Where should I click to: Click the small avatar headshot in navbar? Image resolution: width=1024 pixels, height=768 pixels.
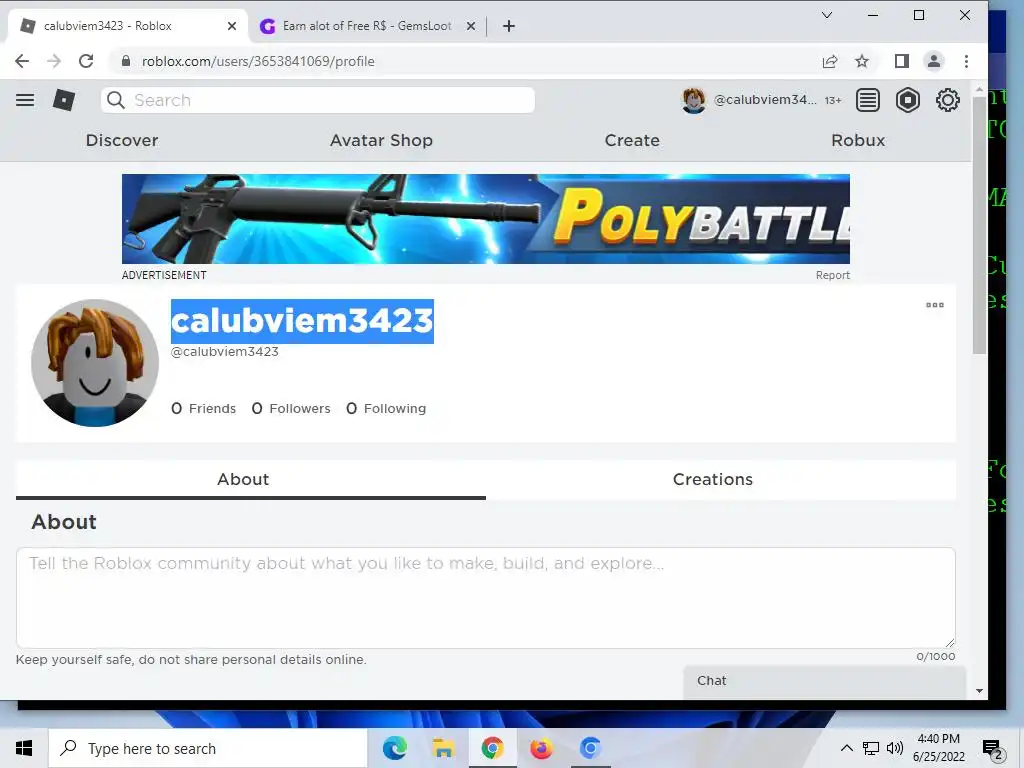(694, 100)
